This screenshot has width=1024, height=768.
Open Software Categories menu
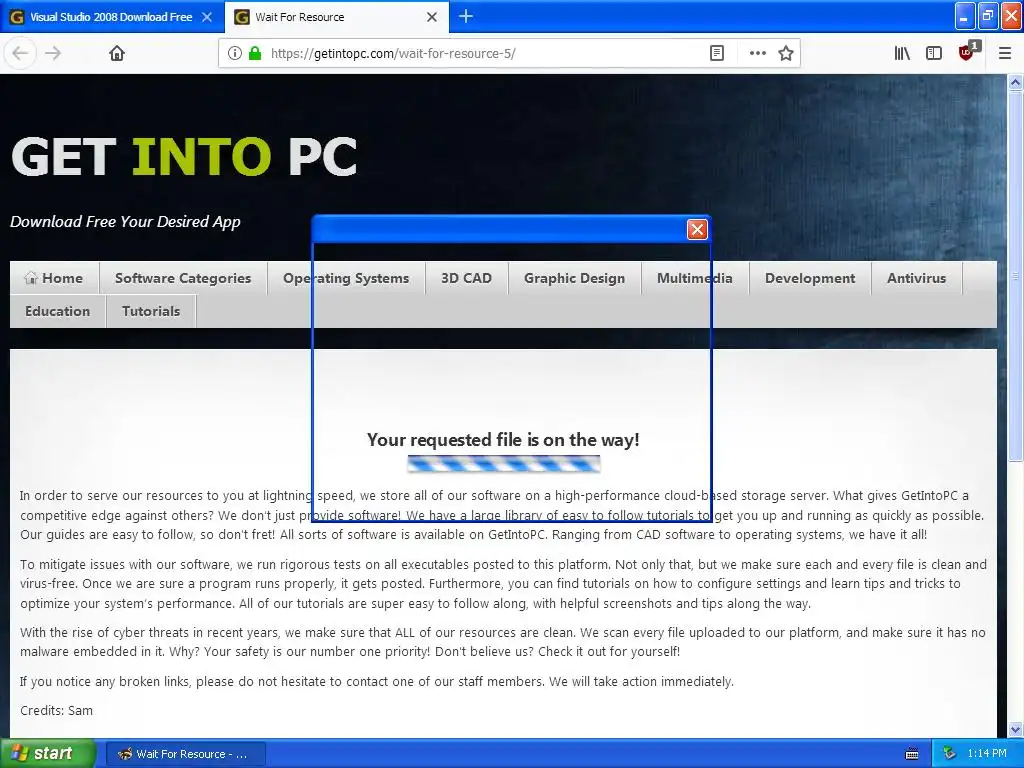tap(183, 278)
